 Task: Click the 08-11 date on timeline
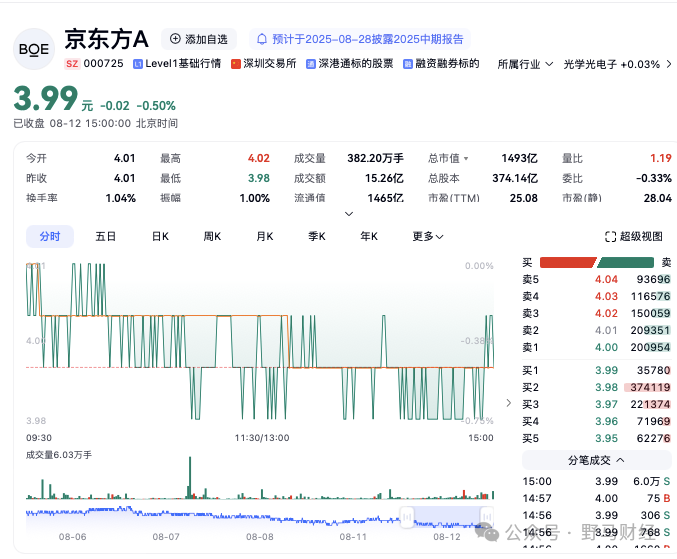coord(353,537)
